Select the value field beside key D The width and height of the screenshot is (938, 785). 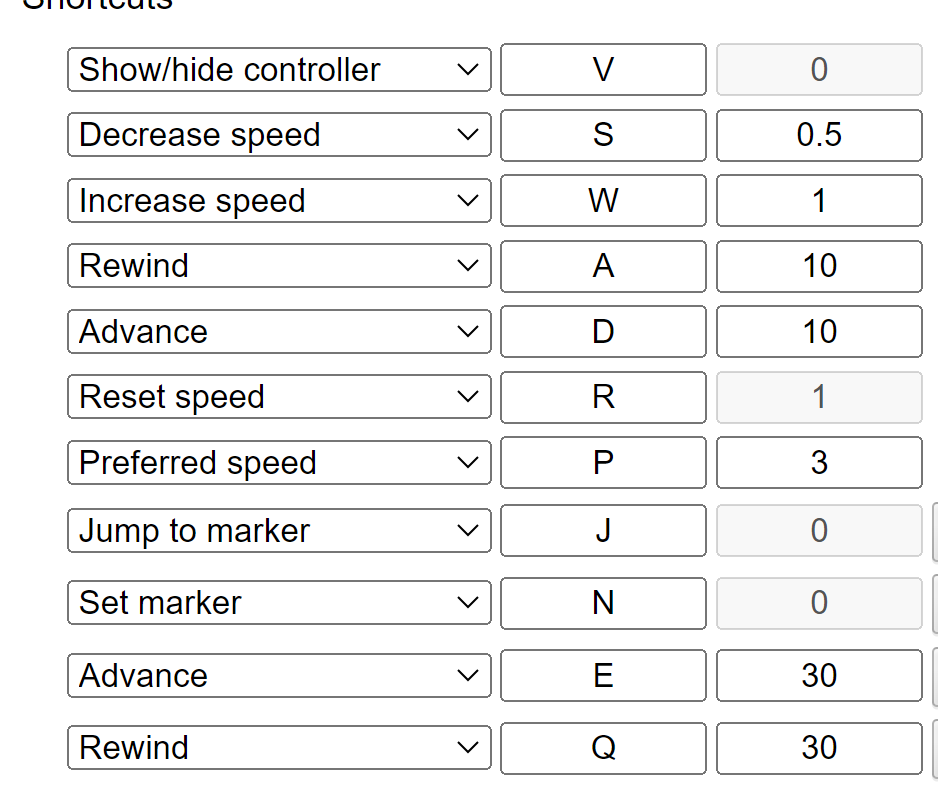[x=819, y=332]
